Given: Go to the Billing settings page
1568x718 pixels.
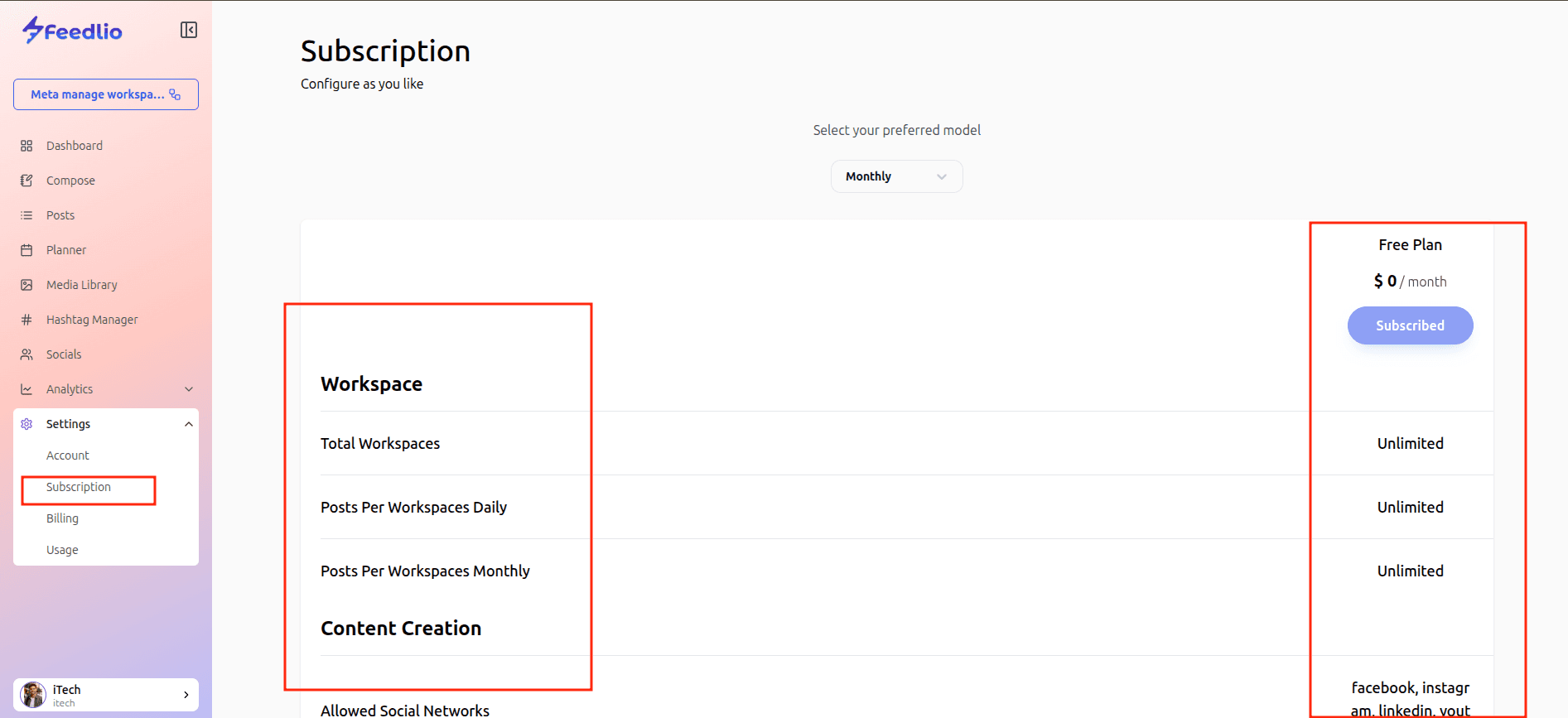Looking at the screenshot, I should pos(62,518).
